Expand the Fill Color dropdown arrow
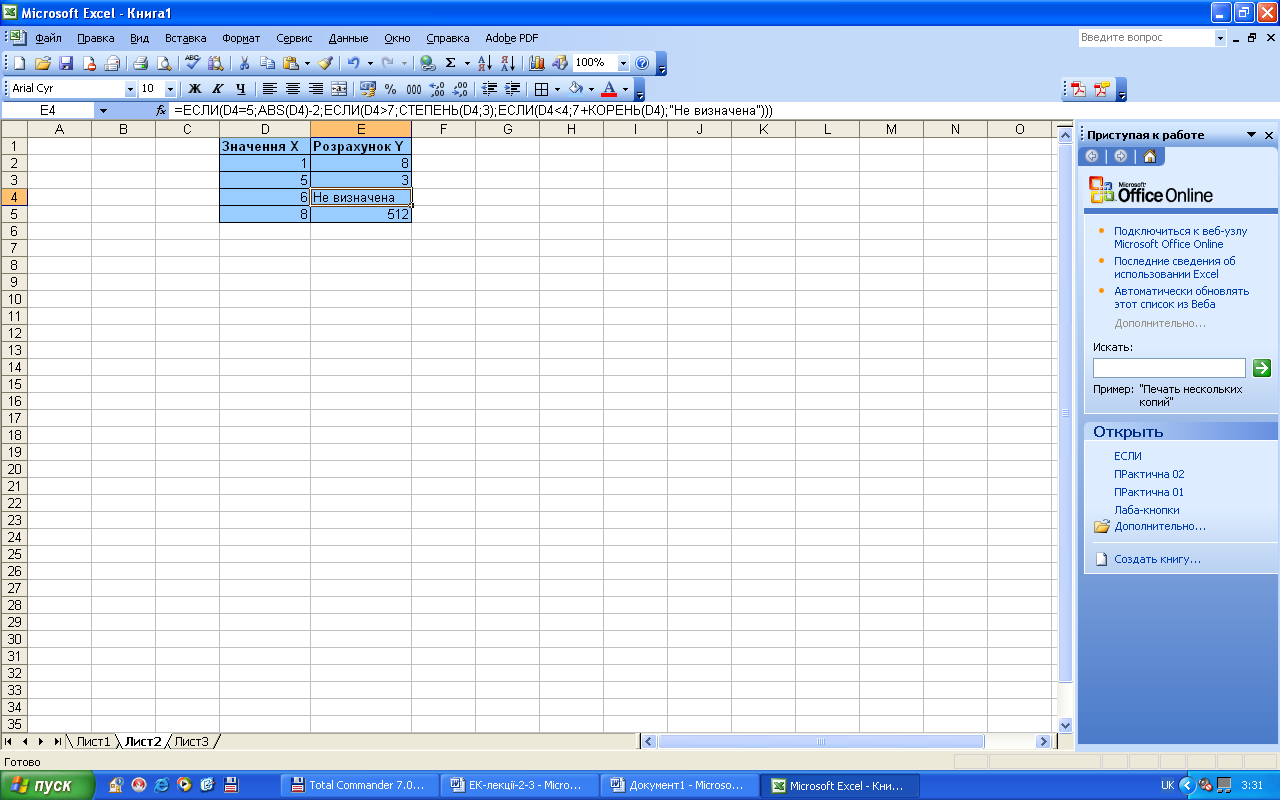 point(591,89)
